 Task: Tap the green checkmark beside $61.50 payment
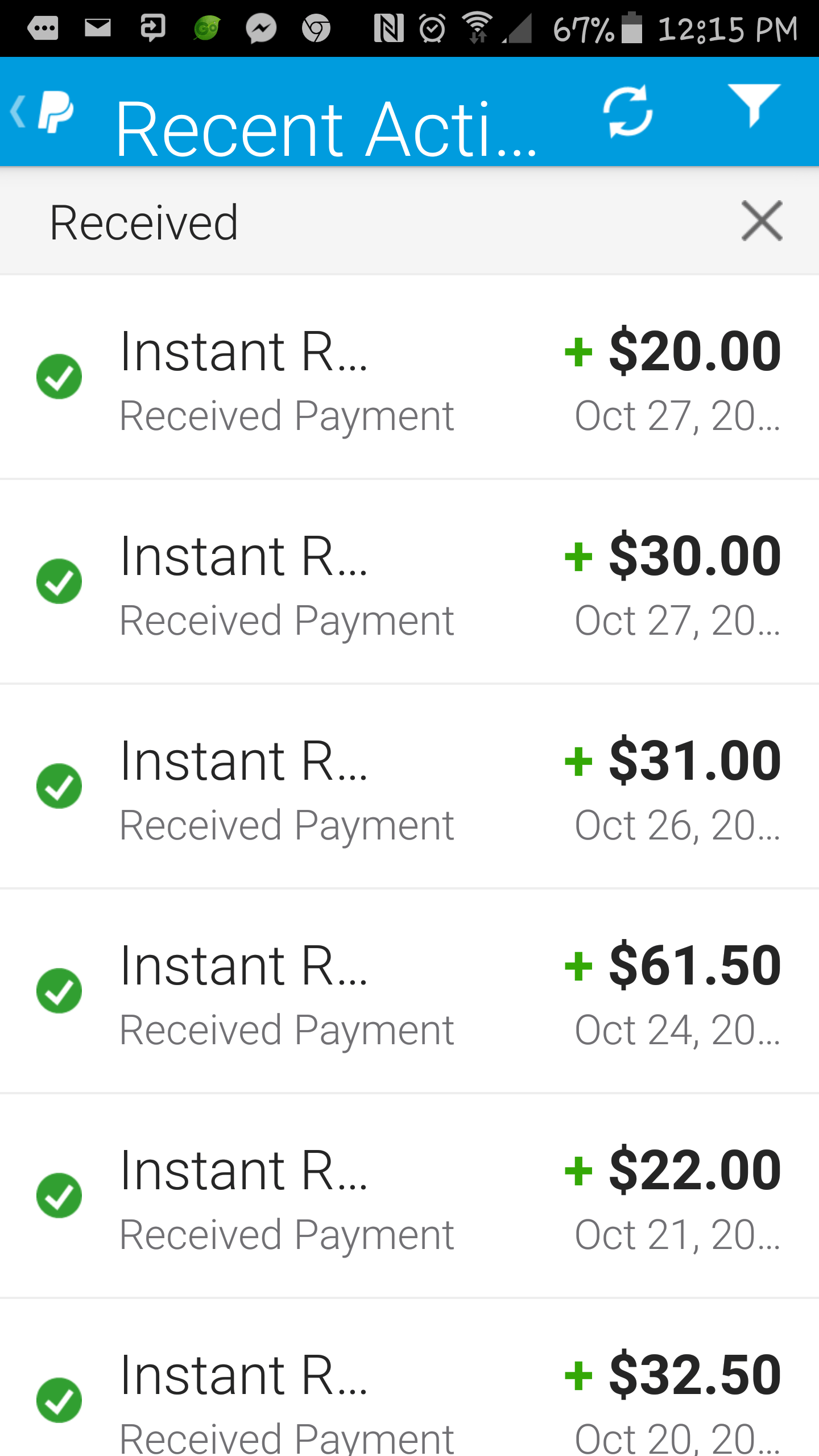[x=59, y=991]
